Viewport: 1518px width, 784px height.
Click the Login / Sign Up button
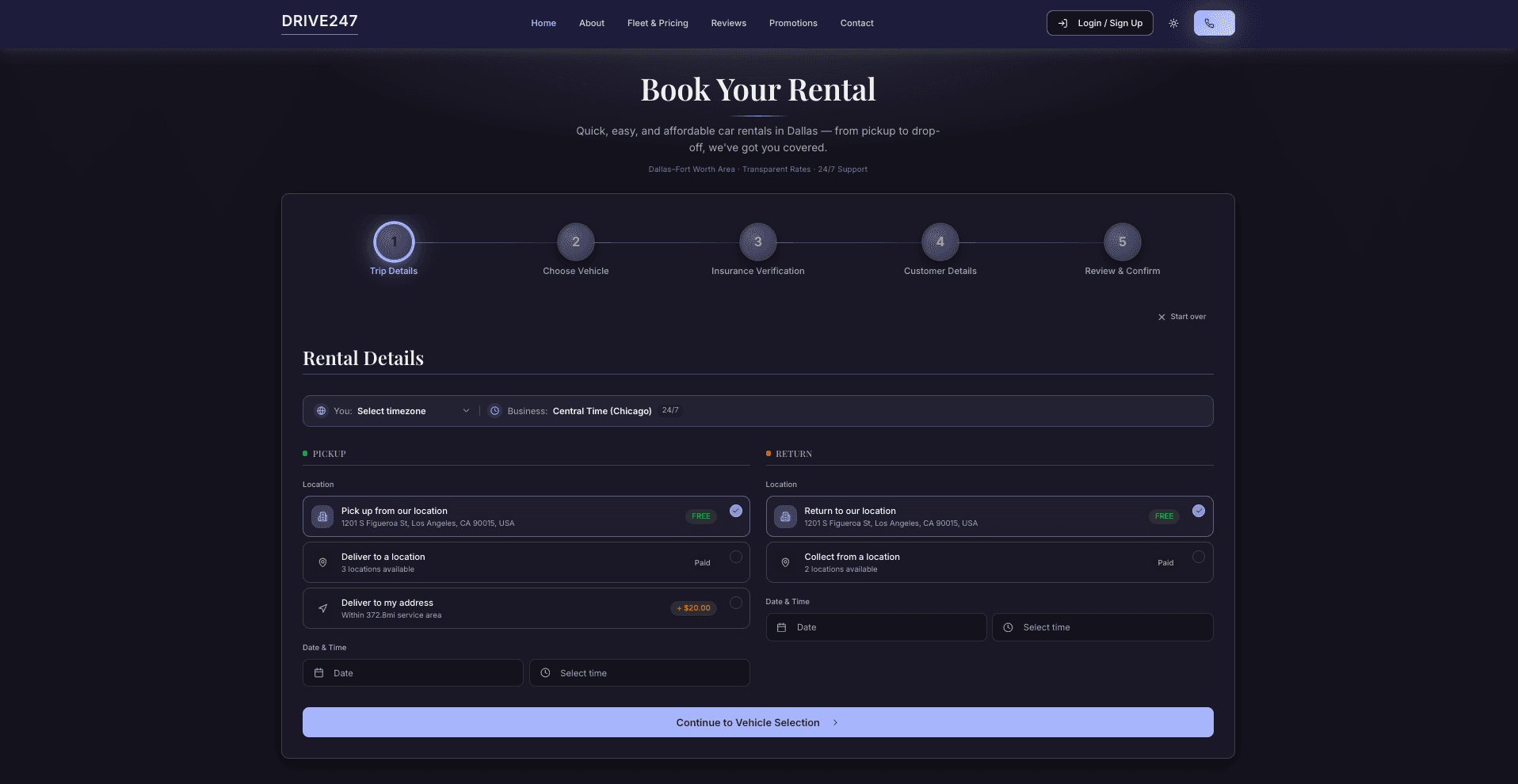[1100, 23]
